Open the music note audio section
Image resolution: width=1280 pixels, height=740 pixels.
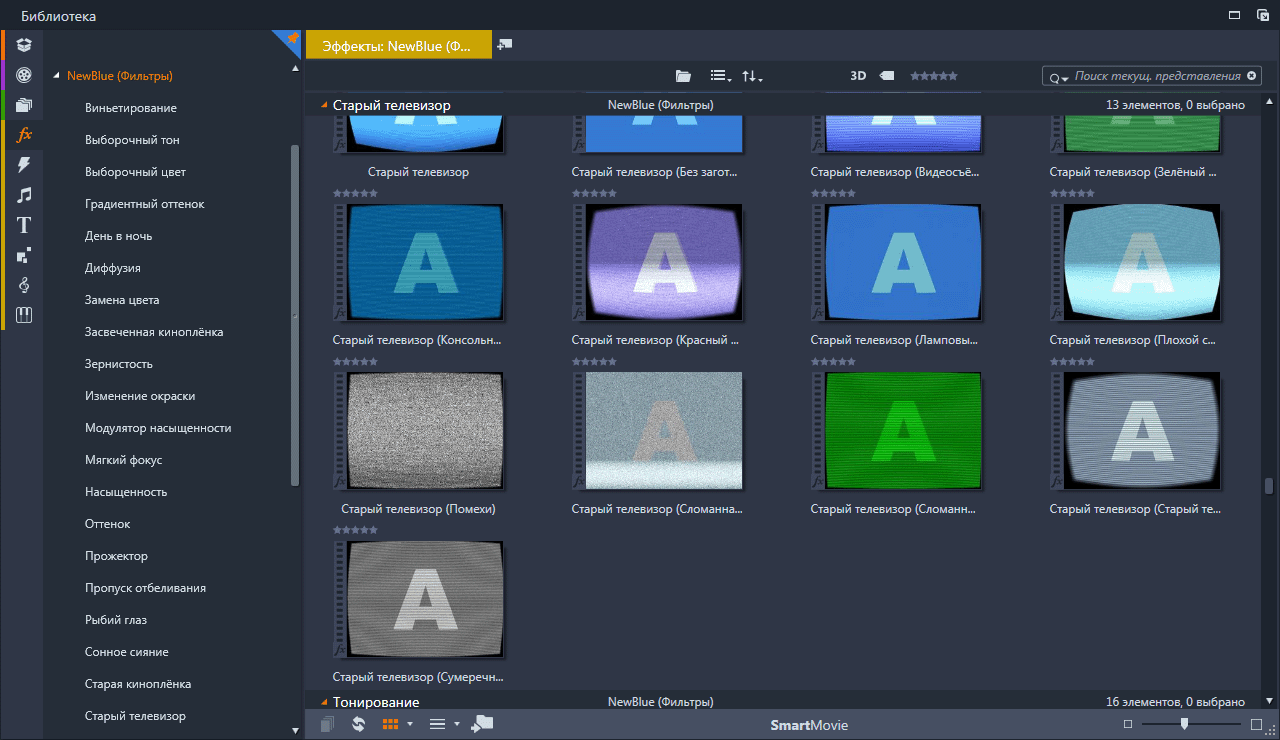24,194
